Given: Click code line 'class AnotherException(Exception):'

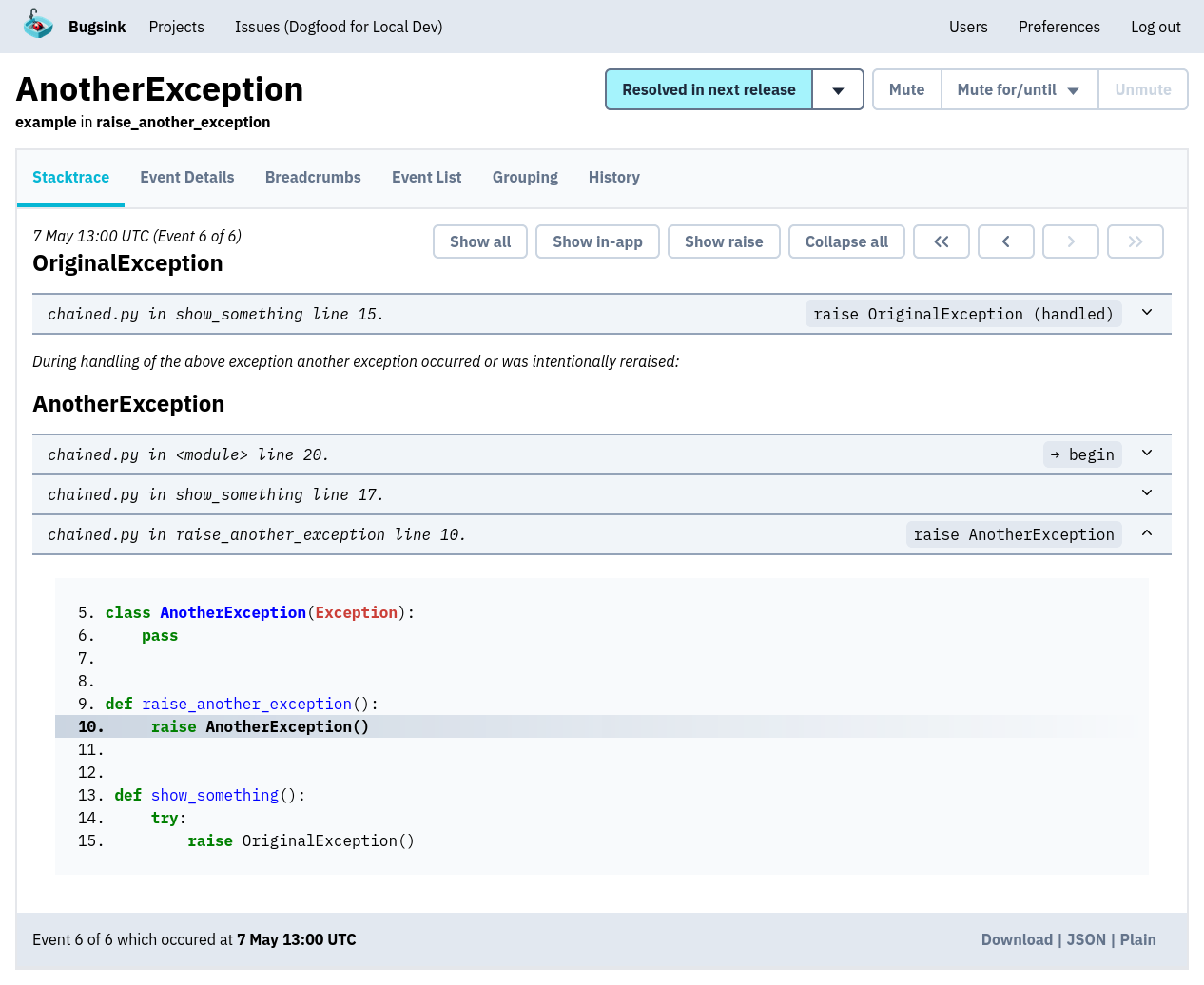Looking at the screenshot, I should (260, 612).
